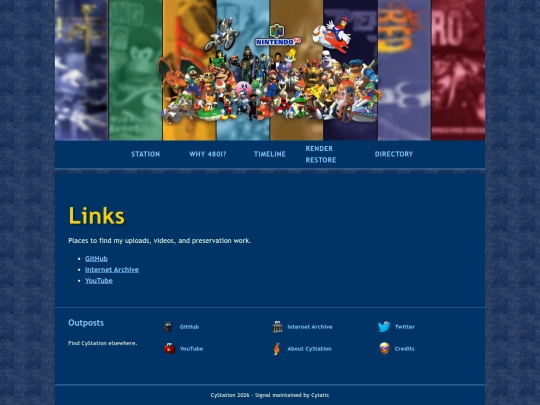Viewport: 540px width, 405px height.
Task: Open the RENDER RESTORE nav item
Action: click(x=321, y=154)
